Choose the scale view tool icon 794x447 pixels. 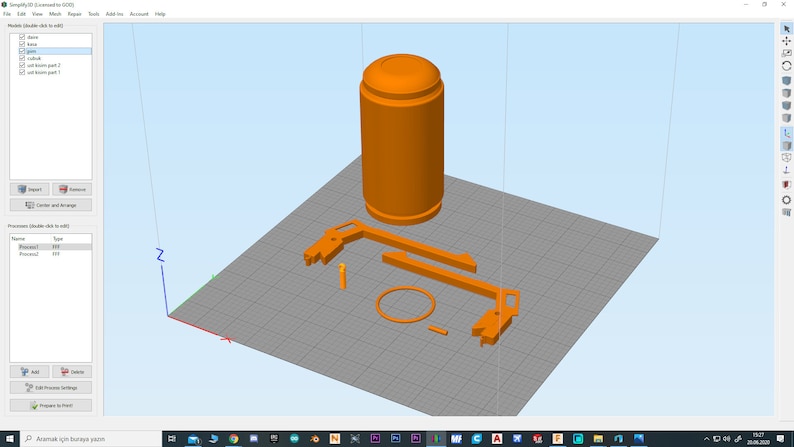pyautogui.click(x=786, y=53)
